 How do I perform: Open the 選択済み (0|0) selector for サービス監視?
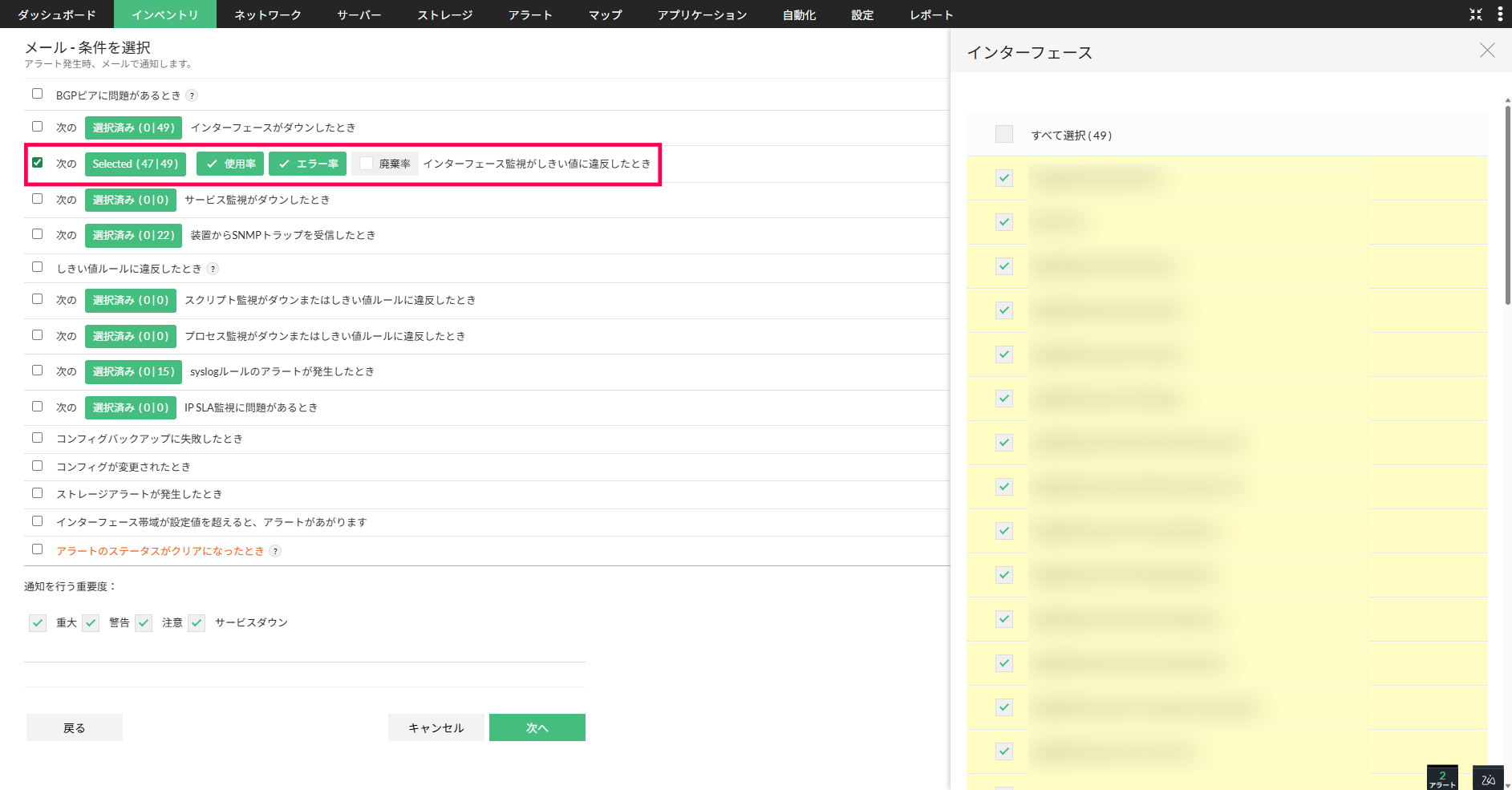[131, 200]
